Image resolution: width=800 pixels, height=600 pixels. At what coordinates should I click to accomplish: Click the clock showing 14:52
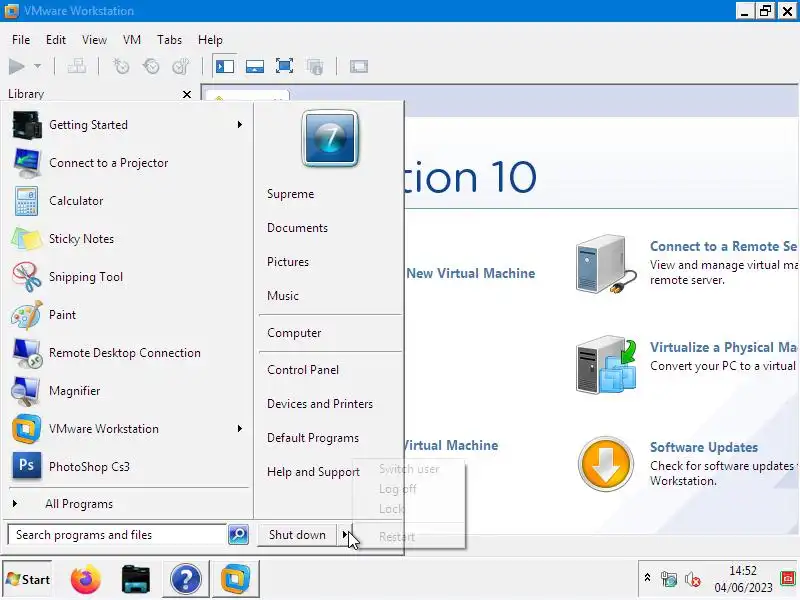pos(743,570)
